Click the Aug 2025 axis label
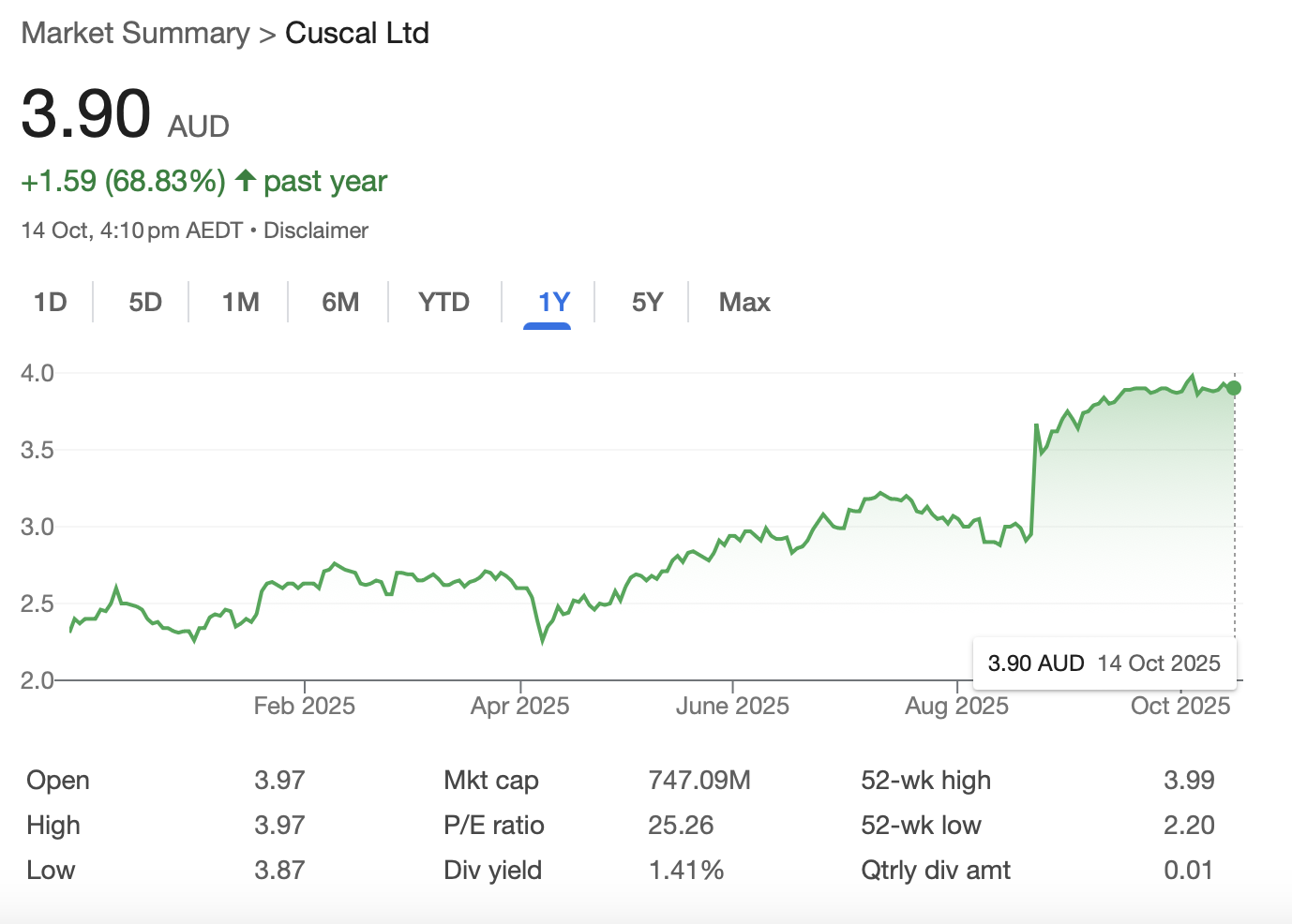The width and height of the screenshot is (1292, 924). [x=956, y=706]
